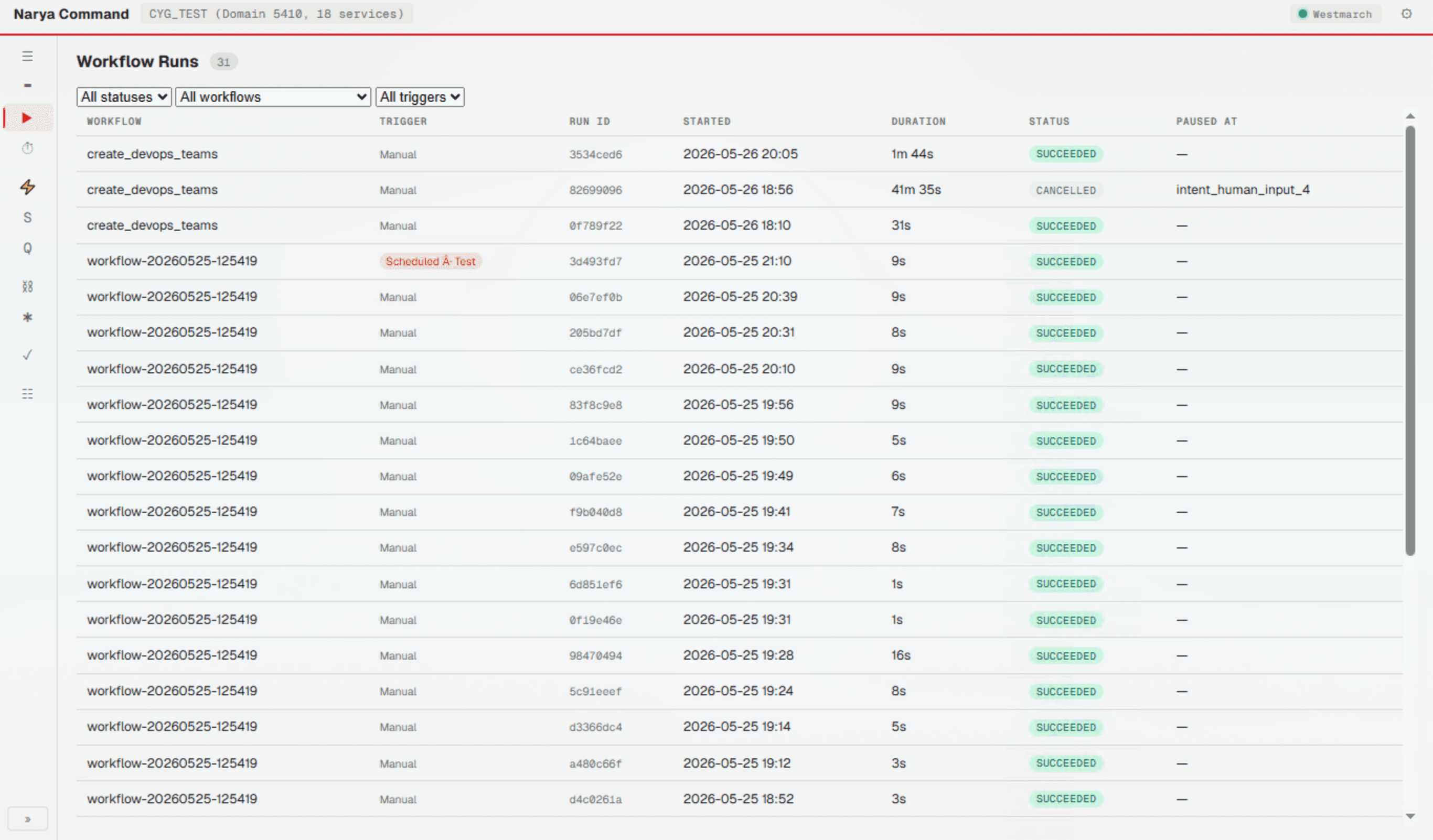The image size is (1433, 840).
Task: Click the 16s duration cell
Action: point(901,655)
